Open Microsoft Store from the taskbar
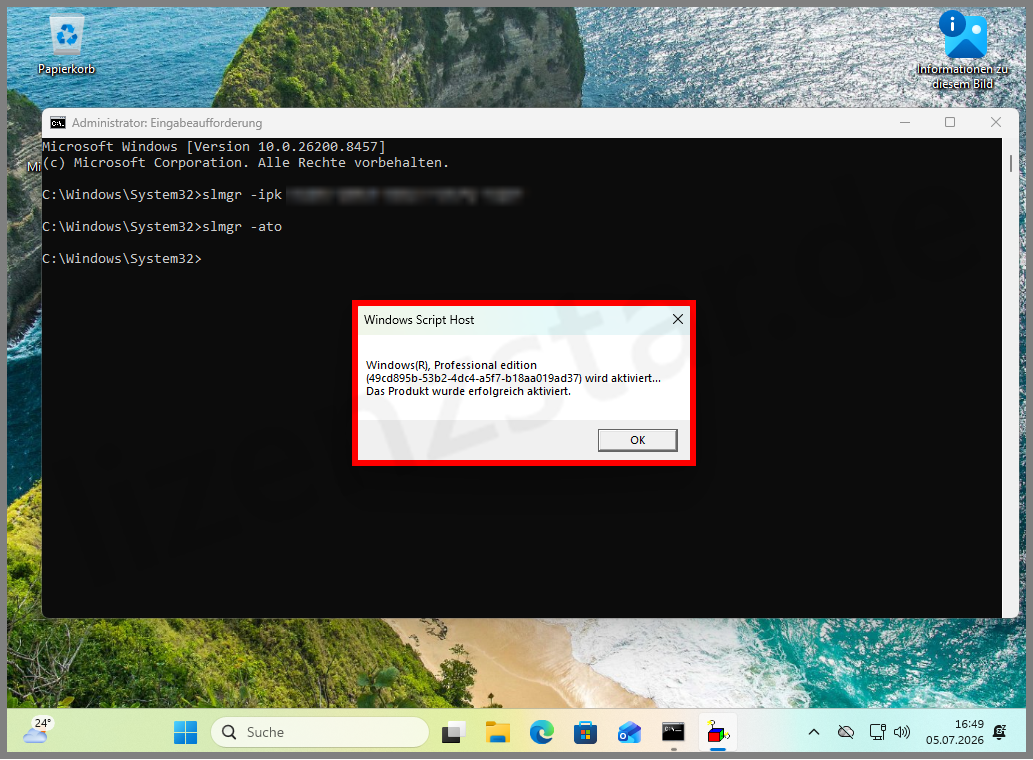 (x=585, y=732)
